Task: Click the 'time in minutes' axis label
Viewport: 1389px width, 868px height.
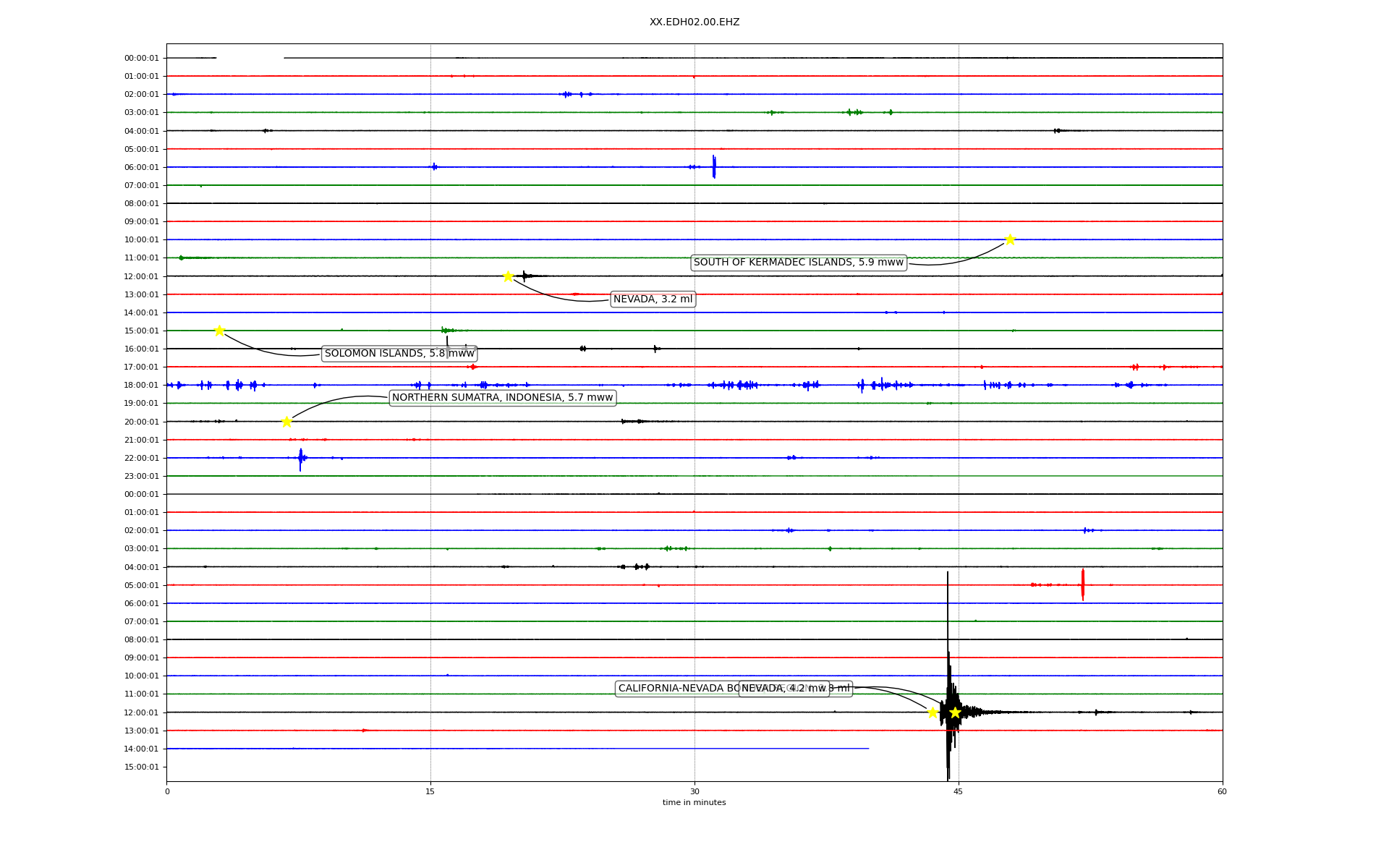Action: [x=694, y=803]
